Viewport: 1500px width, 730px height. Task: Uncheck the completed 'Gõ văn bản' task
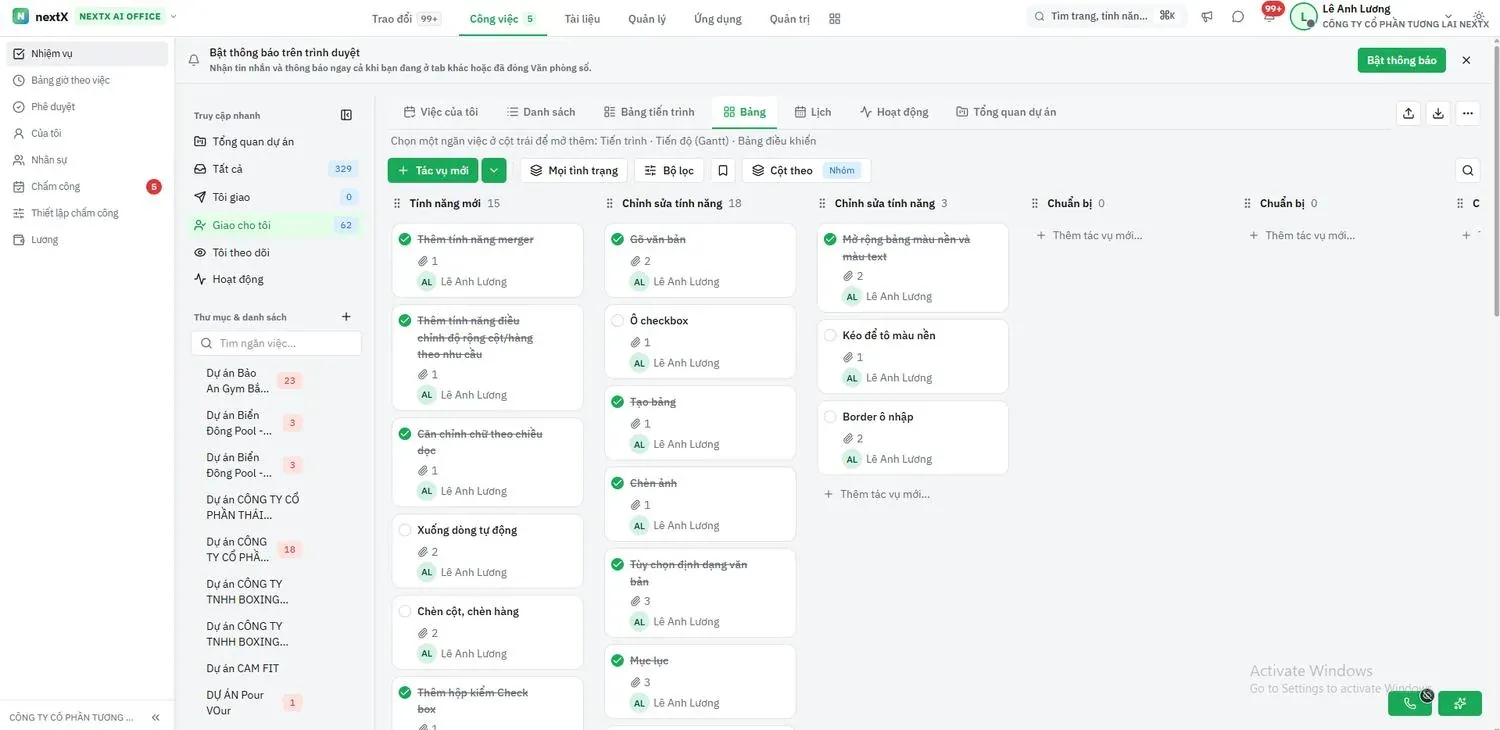click(617, 239)
